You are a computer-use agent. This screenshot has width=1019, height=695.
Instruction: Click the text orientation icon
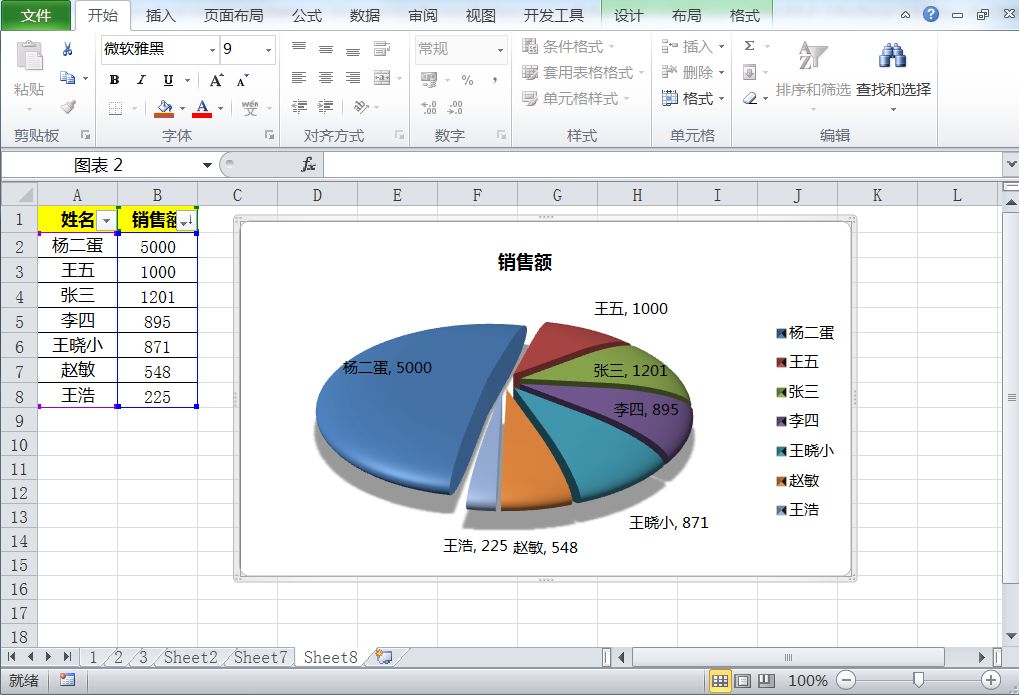[361, 106]
